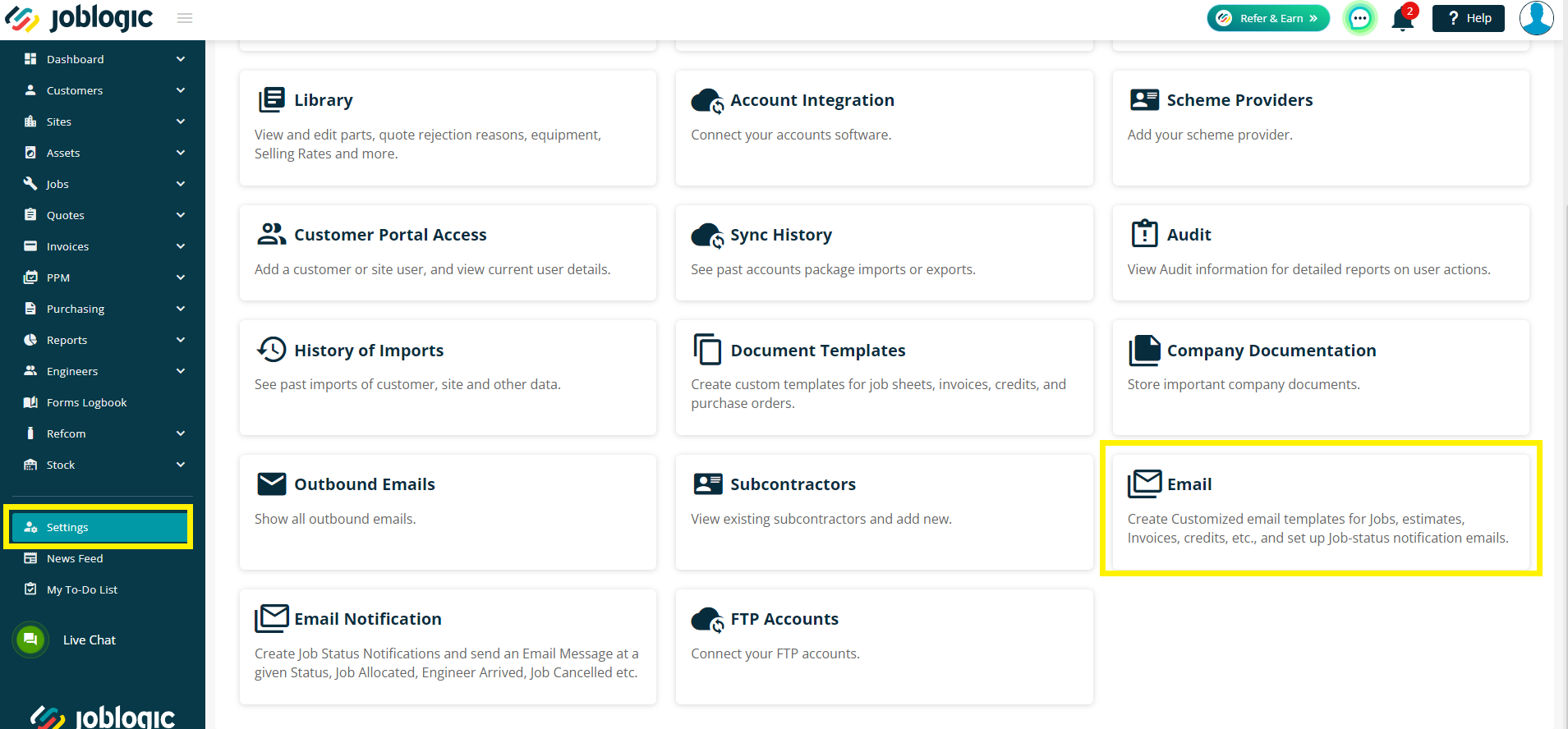Select Settings in the sidebar
Image resolution: width=1568 pixels, height=729 pixels.
[99, 527]
